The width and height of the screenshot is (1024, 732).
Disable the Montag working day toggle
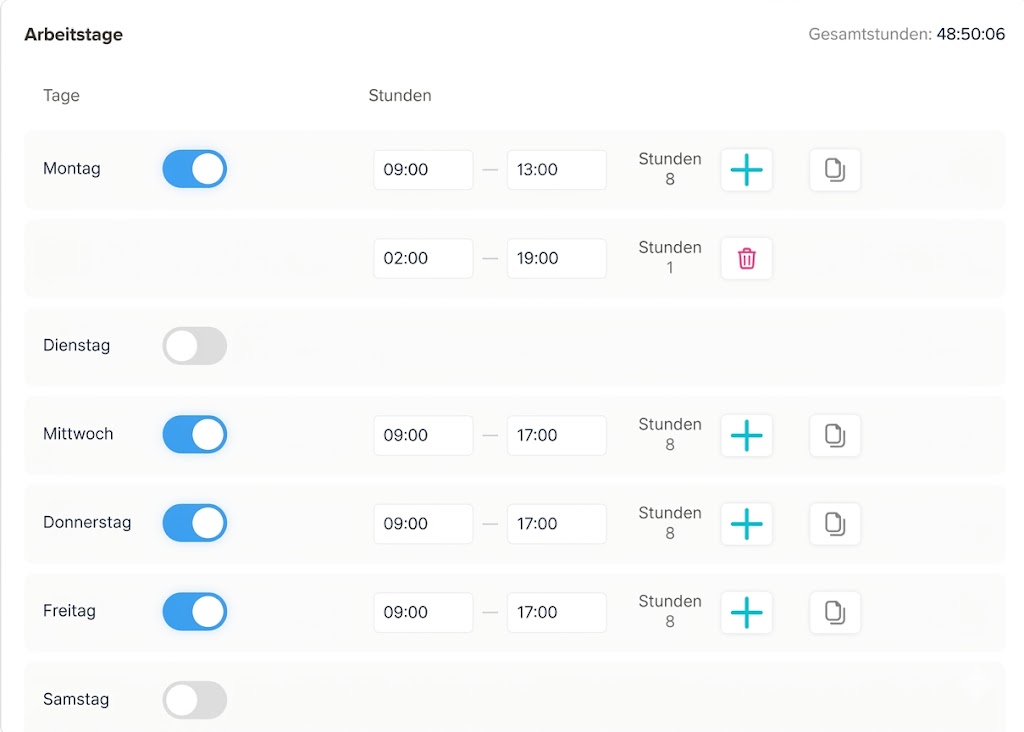point(195,169)
